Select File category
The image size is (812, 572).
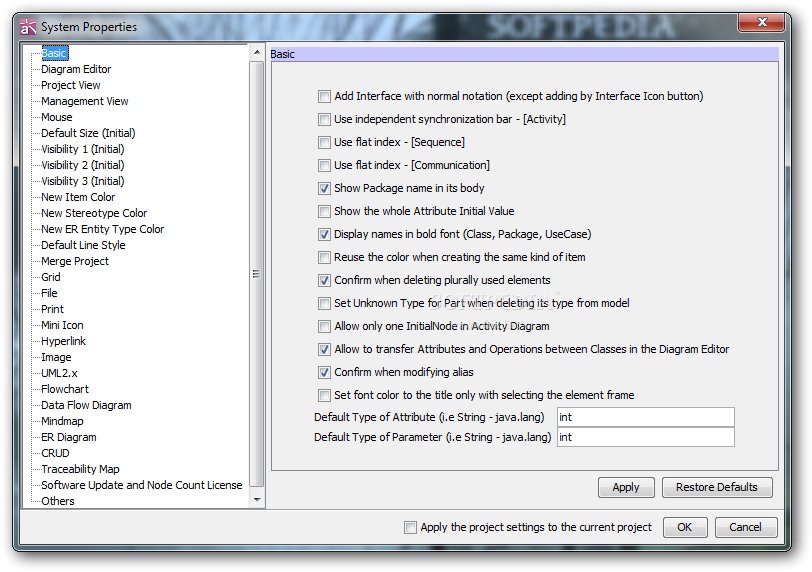[x=49, y=294]
